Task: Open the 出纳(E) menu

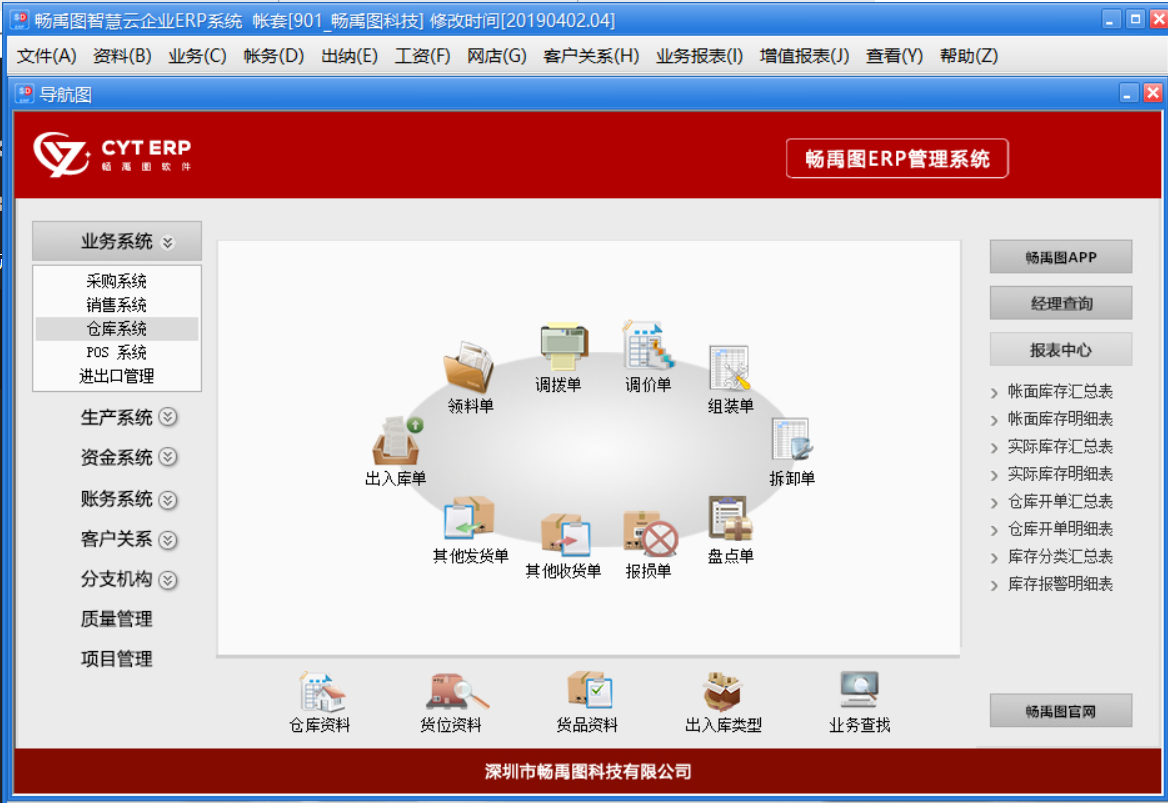Action: [349, 56]
